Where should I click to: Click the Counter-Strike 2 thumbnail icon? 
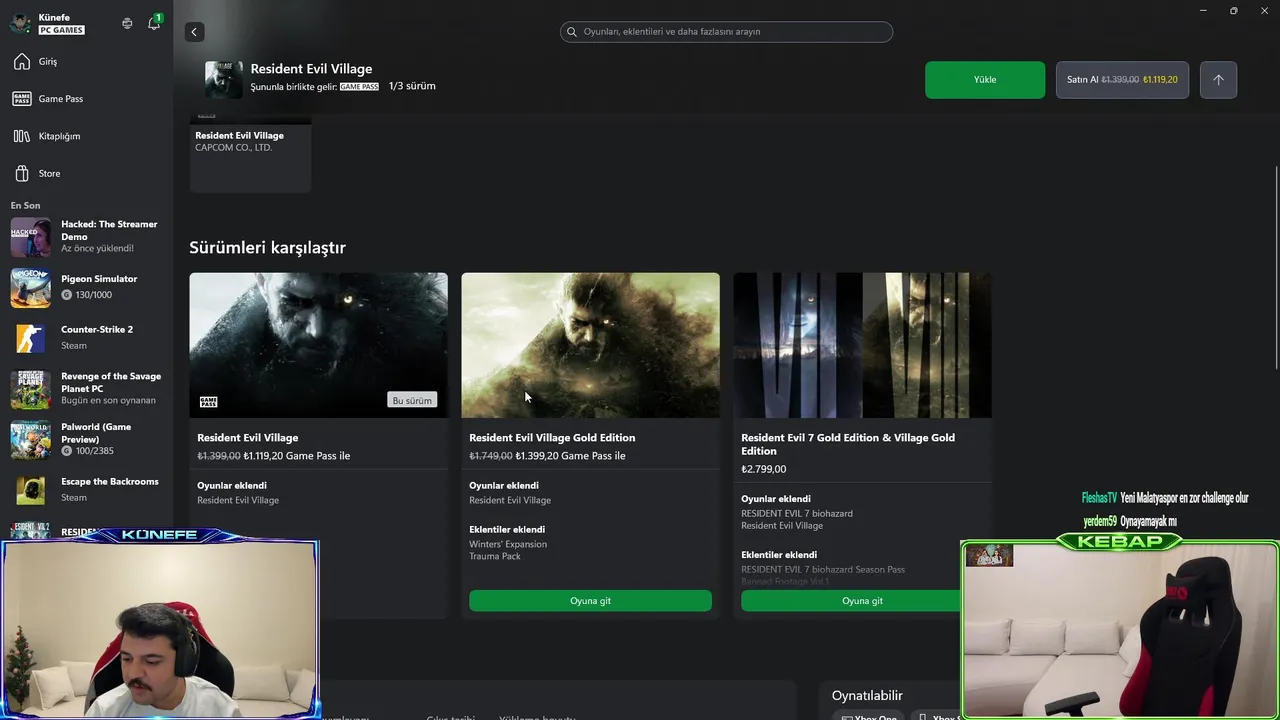(x=30, y=338)
